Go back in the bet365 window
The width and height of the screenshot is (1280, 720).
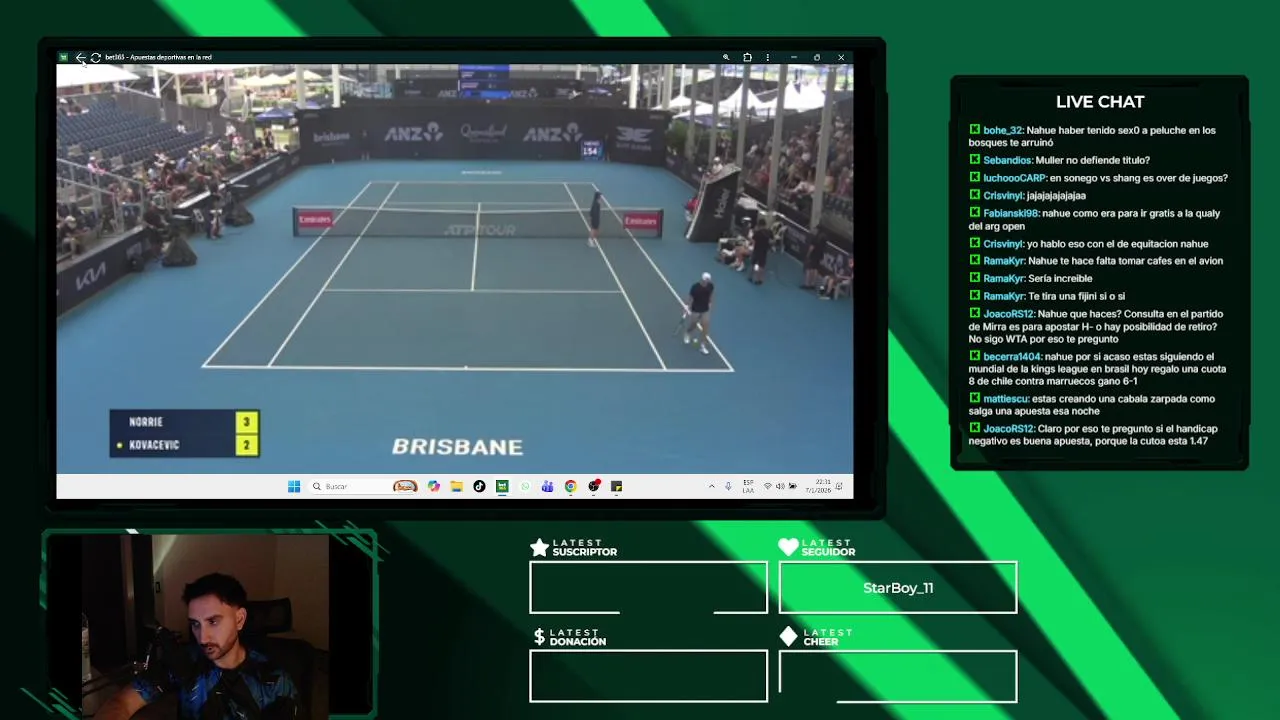tap(80, 57)
